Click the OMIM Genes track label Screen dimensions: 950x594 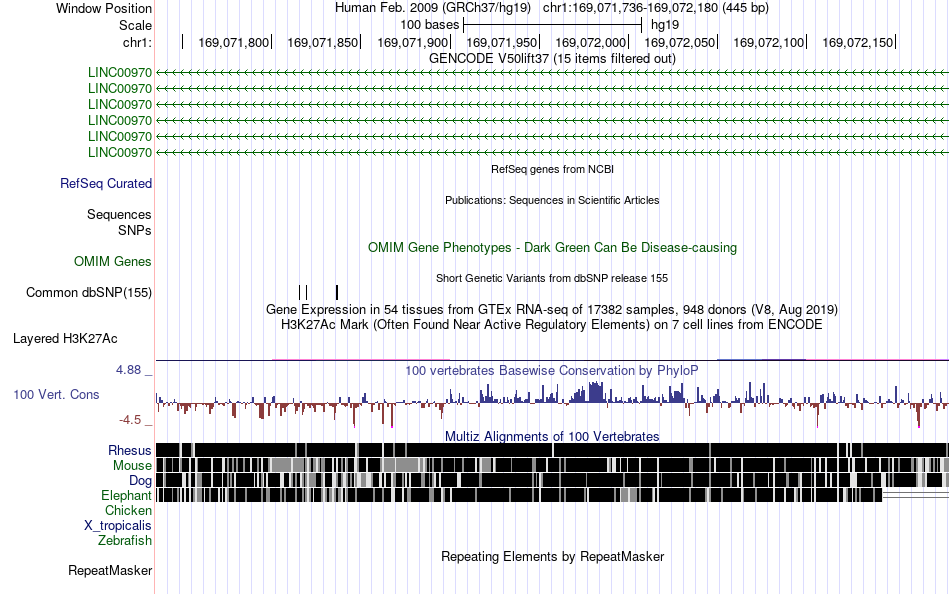click(112, 261)
